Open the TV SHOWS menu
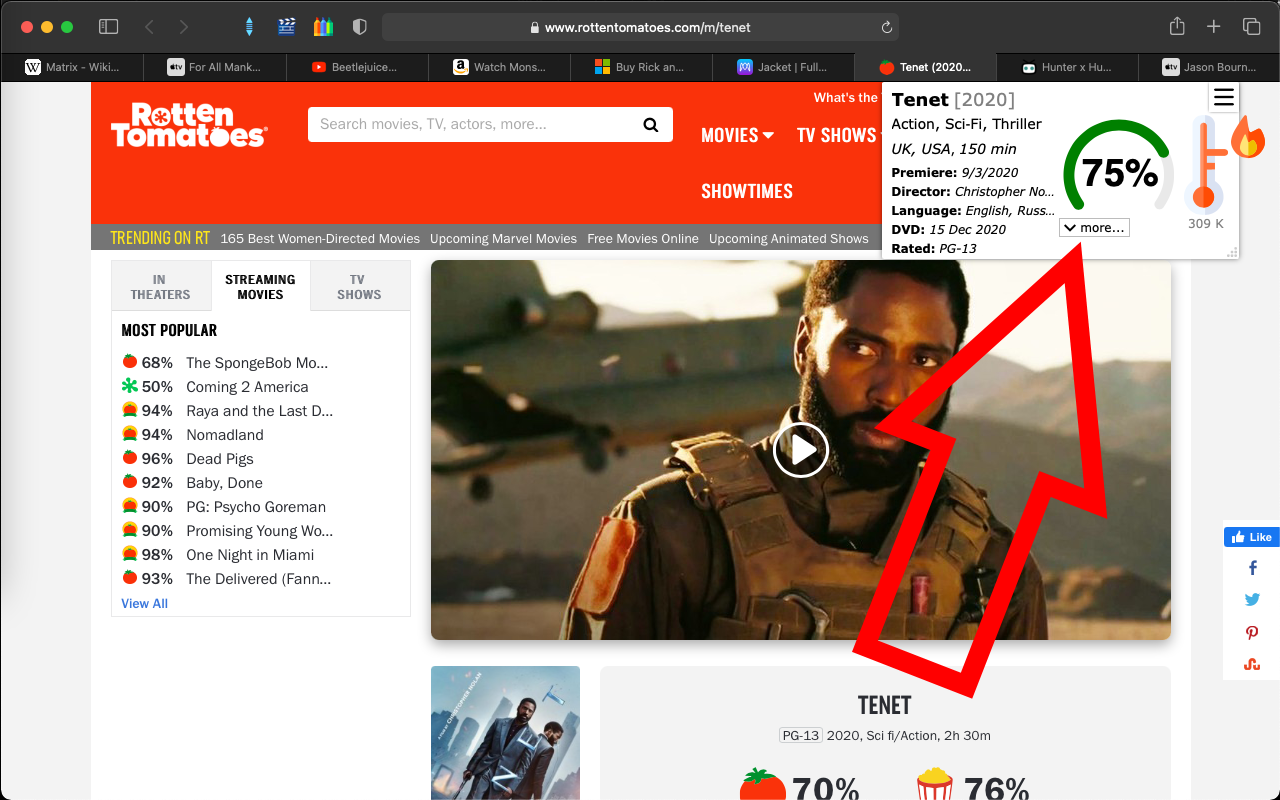The image size is (1280, 800). (837, 135)
